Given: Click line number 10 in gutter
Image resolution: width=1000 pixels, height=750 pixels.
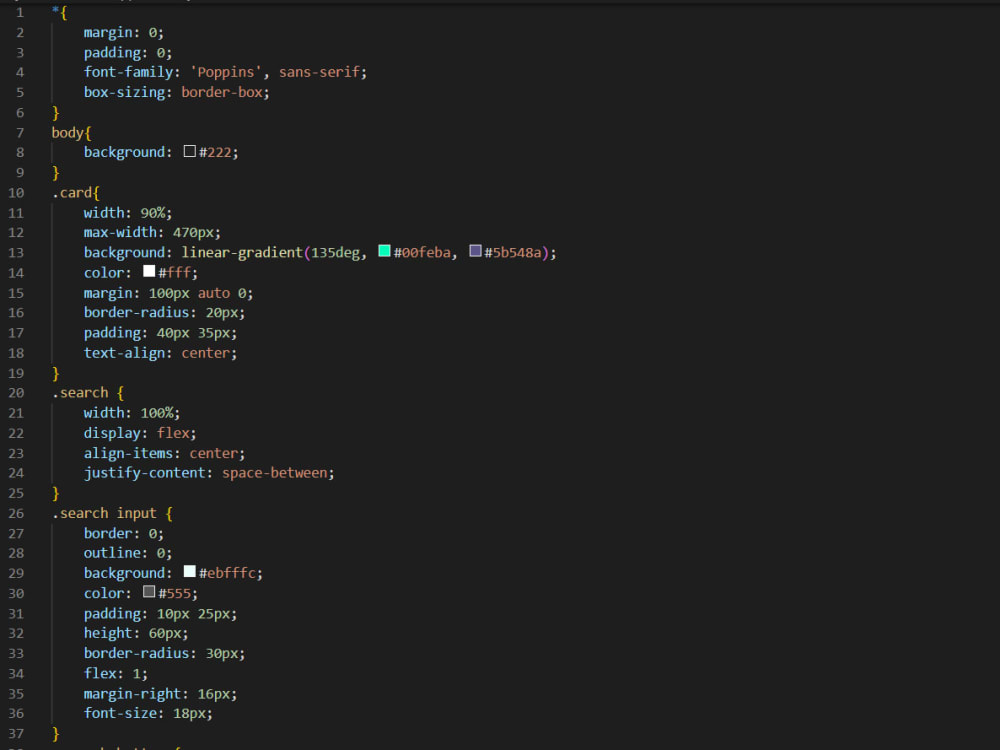Looking at the screenshot, I should point(16,193).
